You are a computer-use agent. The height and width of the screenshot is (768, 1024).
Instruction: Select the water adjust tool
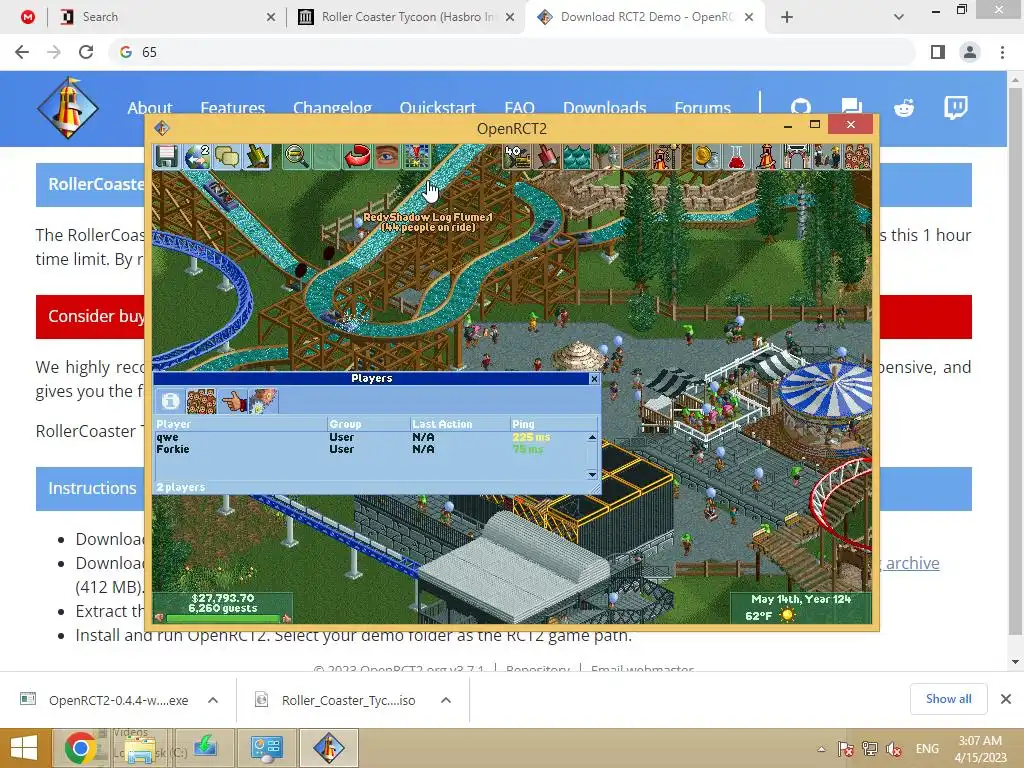[x=577, y=157]
